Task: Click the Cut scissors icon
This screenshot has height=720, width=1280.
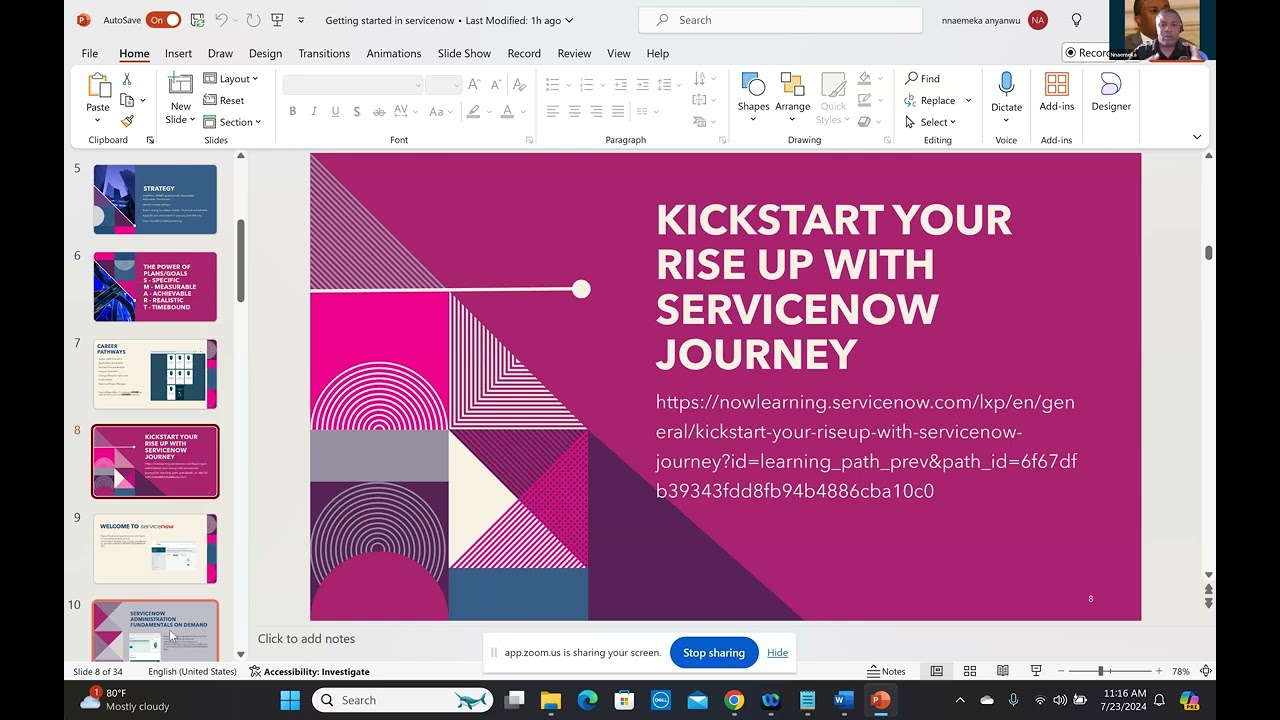Action: point(127,79)
